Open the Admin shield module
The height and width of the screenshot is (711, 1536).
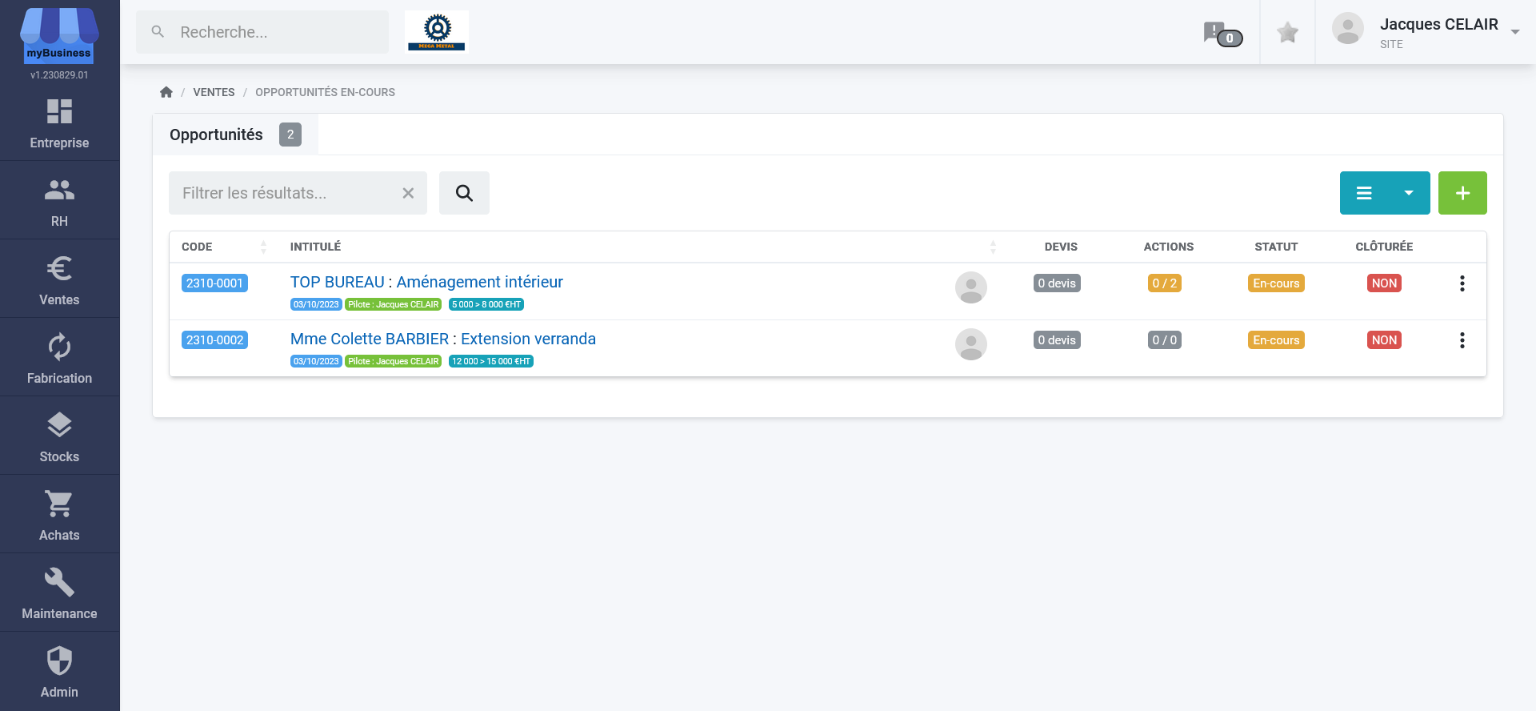click(x=59, y=671)
